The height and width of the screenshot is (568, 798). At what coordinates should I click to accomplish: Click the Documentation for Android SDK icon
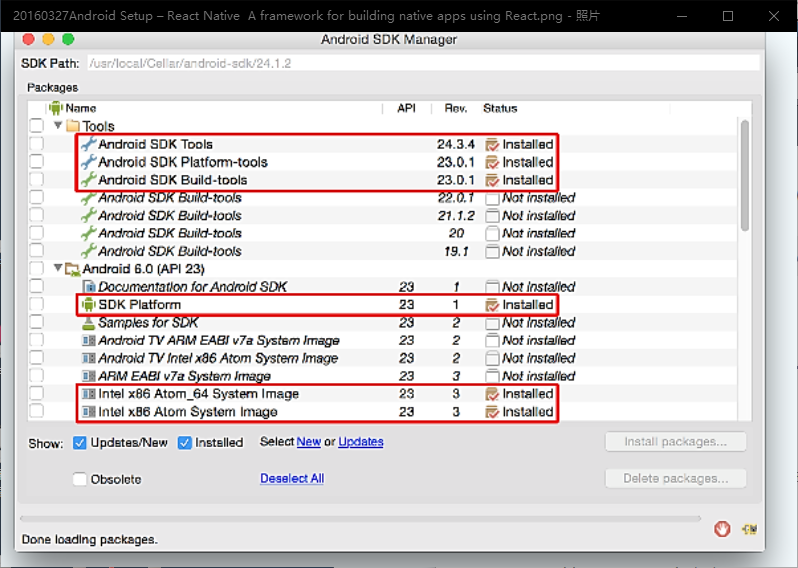89,287
